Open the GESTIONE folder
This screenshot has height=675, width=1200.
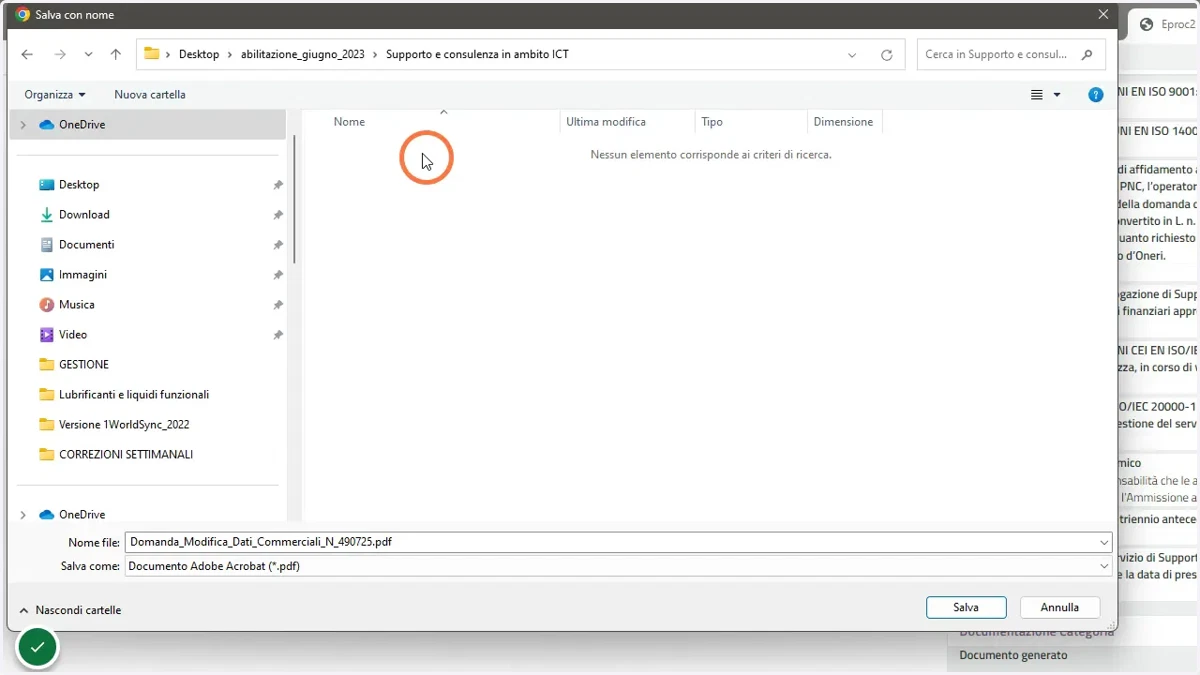tap(84, 365)
